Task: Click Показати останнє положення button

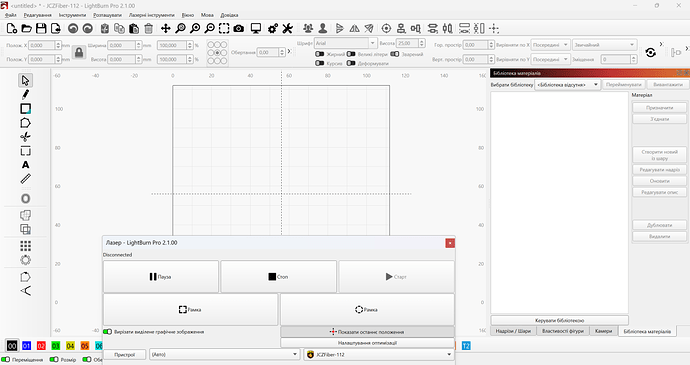Action: click(367, 332)
